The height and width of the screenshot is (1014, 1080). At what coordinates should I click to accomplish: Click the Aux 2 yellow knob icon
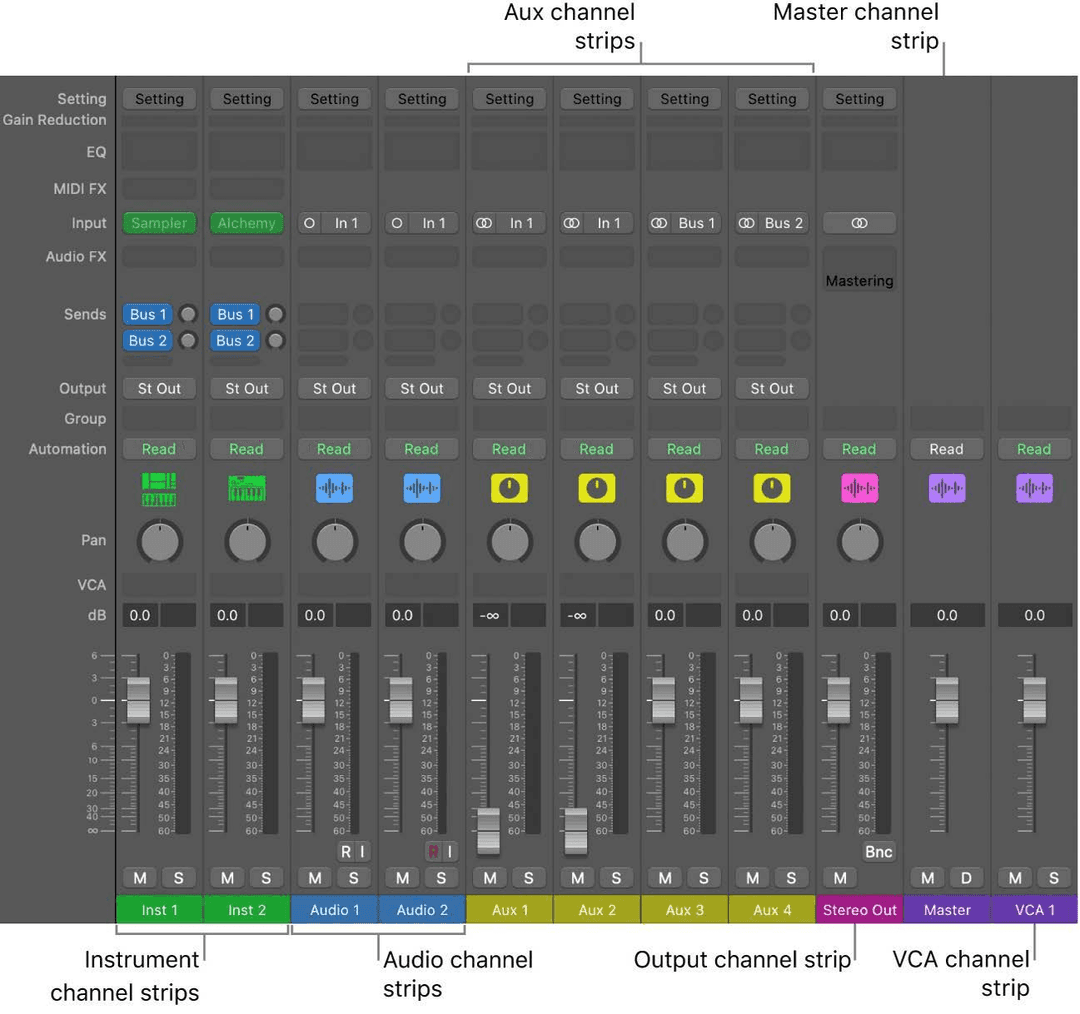(596, 488)
